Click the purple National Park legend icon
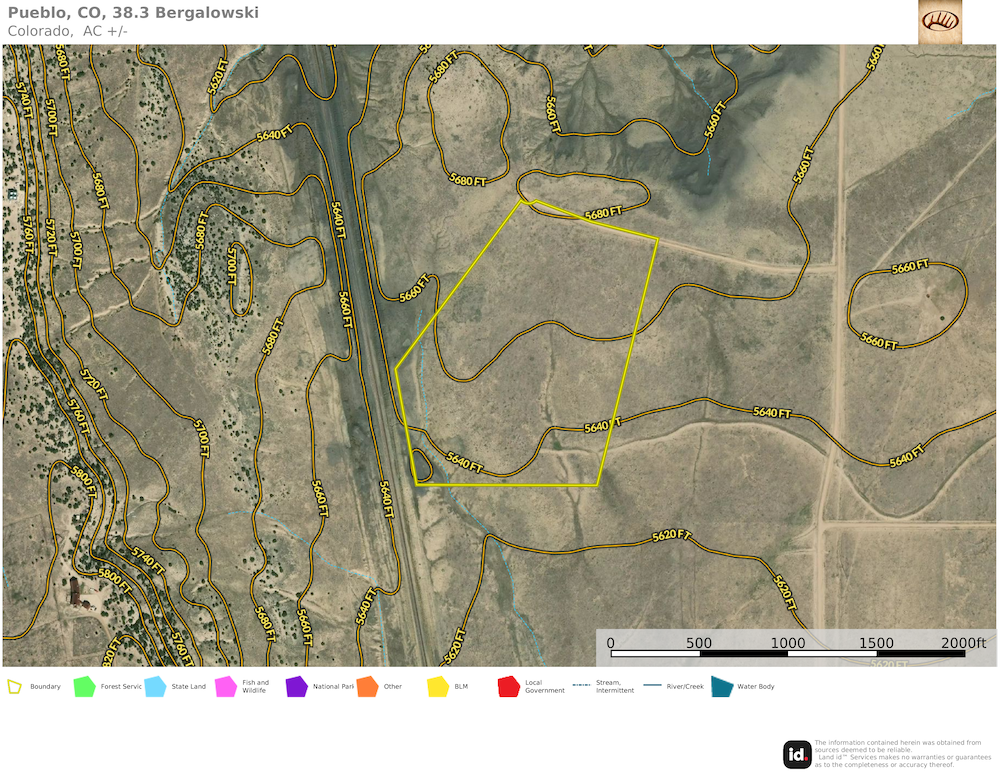Screen dimensions: 1000x773 pos(296,687)
